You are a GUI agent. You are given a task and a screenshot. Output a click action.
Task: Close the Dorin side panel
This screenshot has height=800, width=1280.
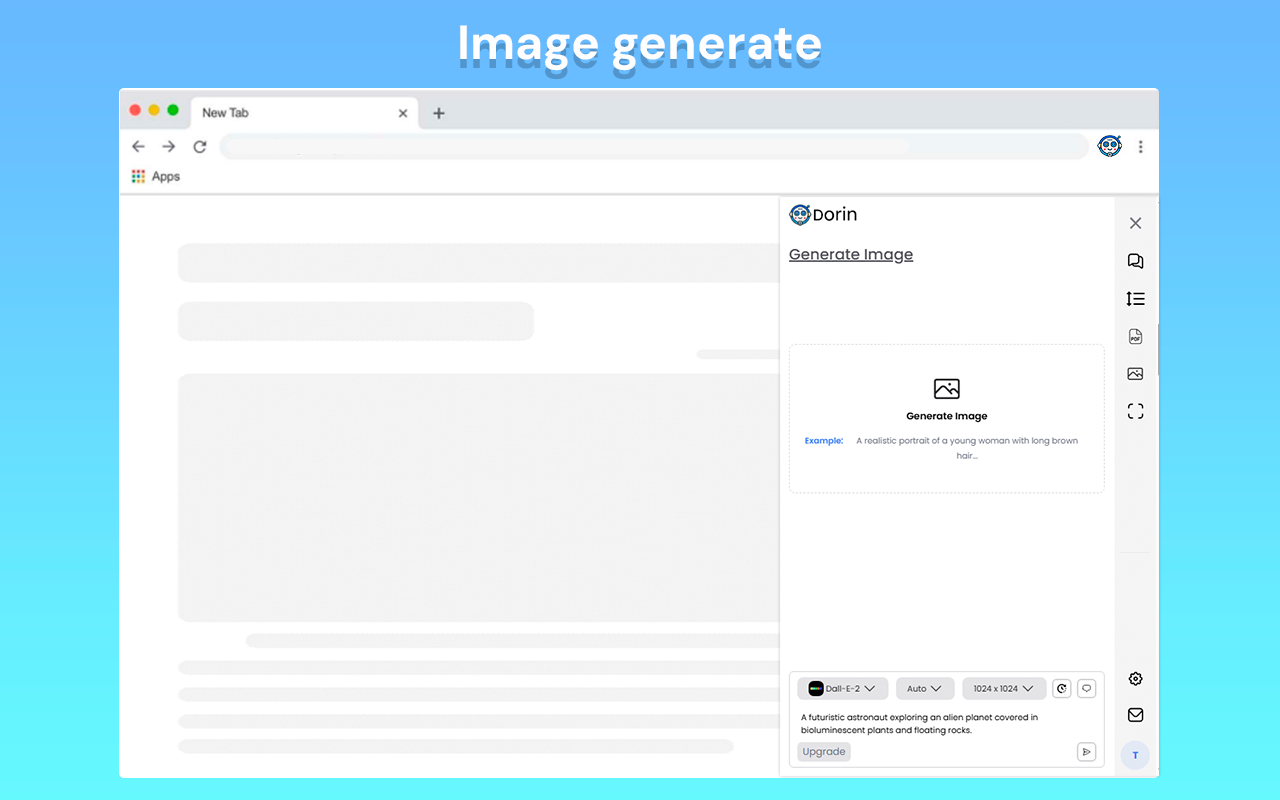pos(1135,223)
